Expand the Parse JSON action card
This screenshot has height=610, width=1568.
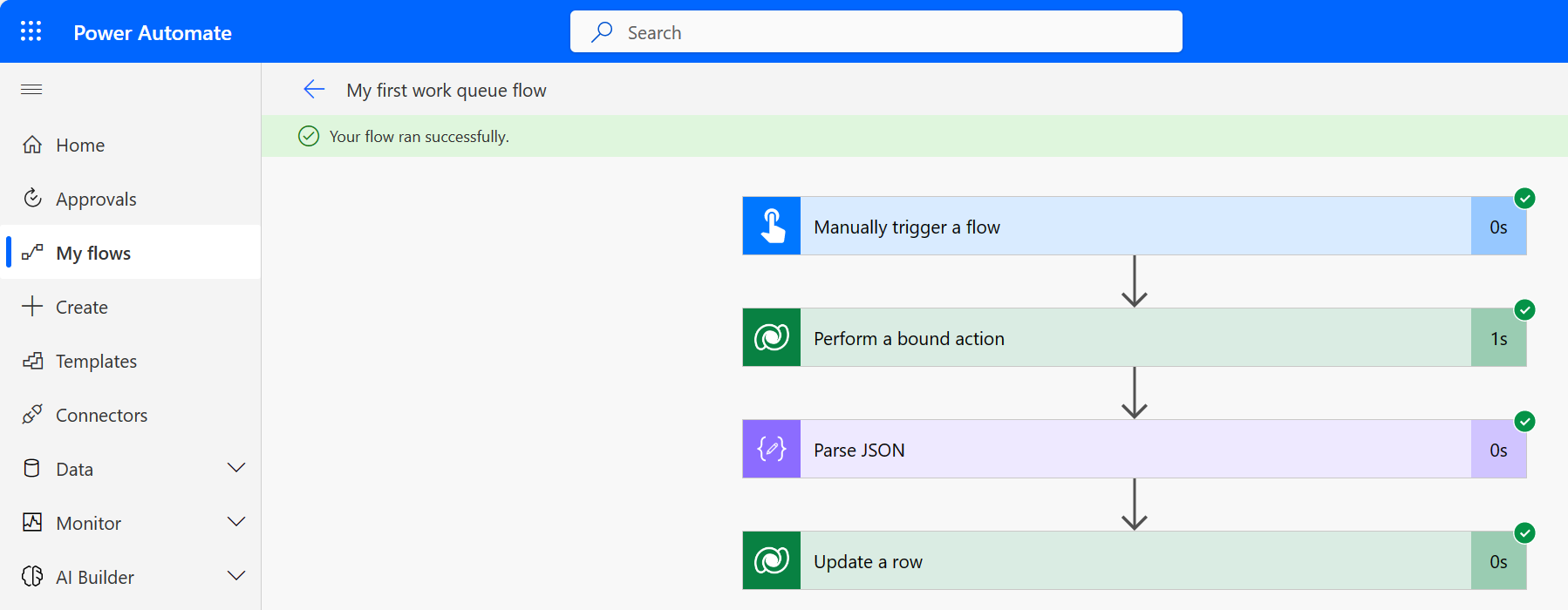click(x=1134, y=450)
